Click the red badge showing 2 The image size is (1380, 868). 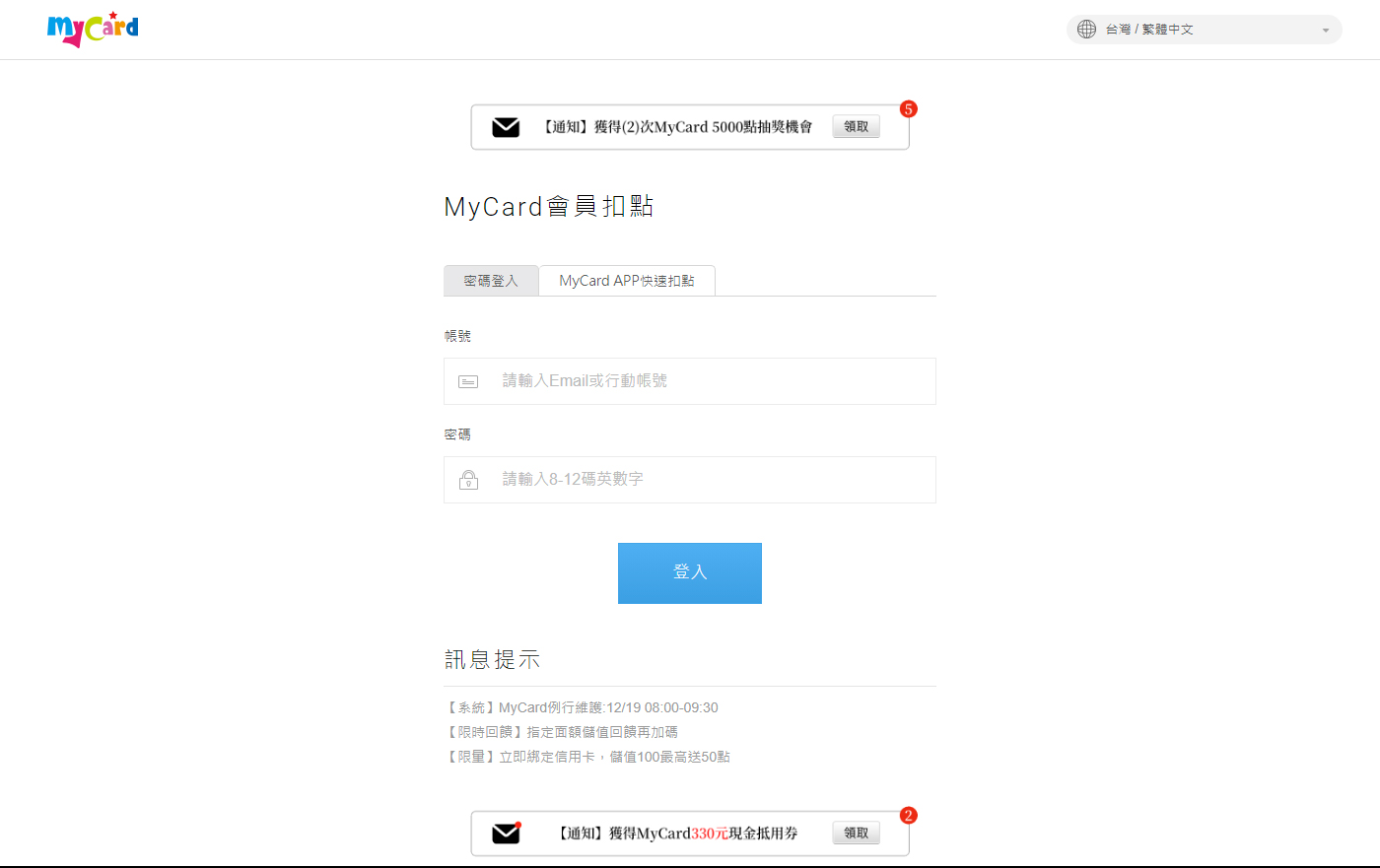(x=909, y=816)
